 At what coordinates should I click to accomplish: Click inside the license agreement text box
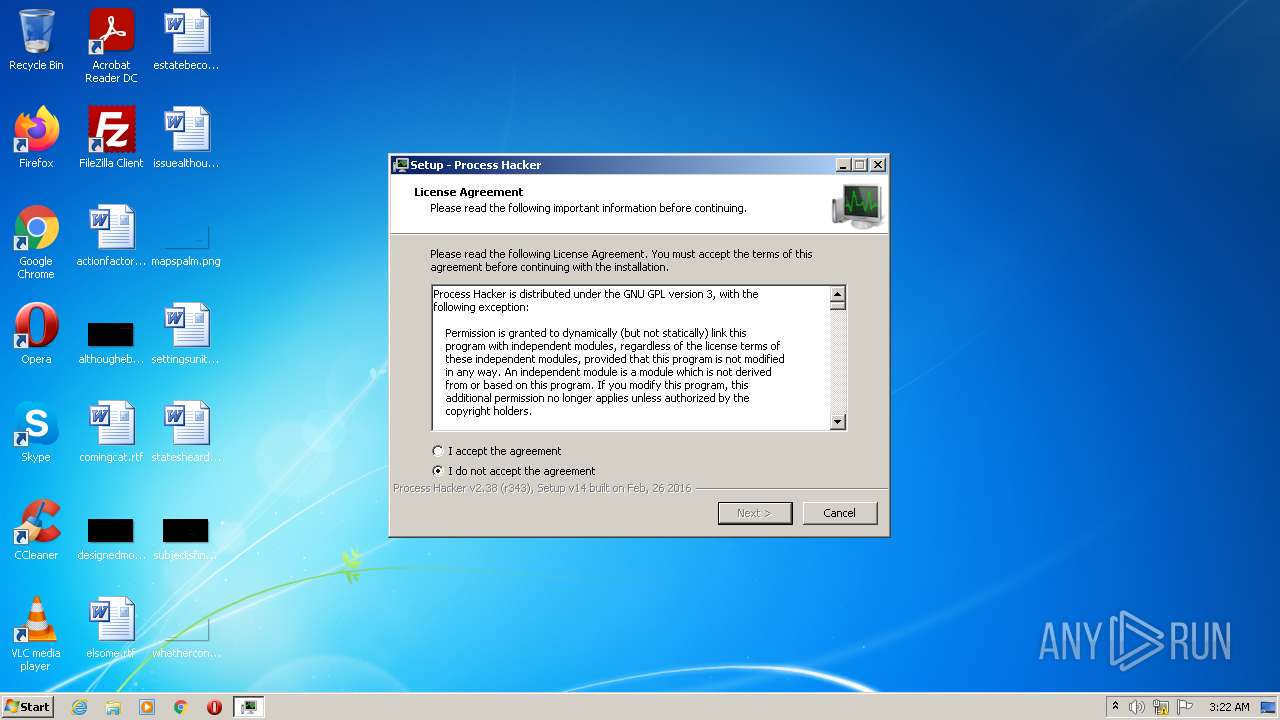pos(631,358)
